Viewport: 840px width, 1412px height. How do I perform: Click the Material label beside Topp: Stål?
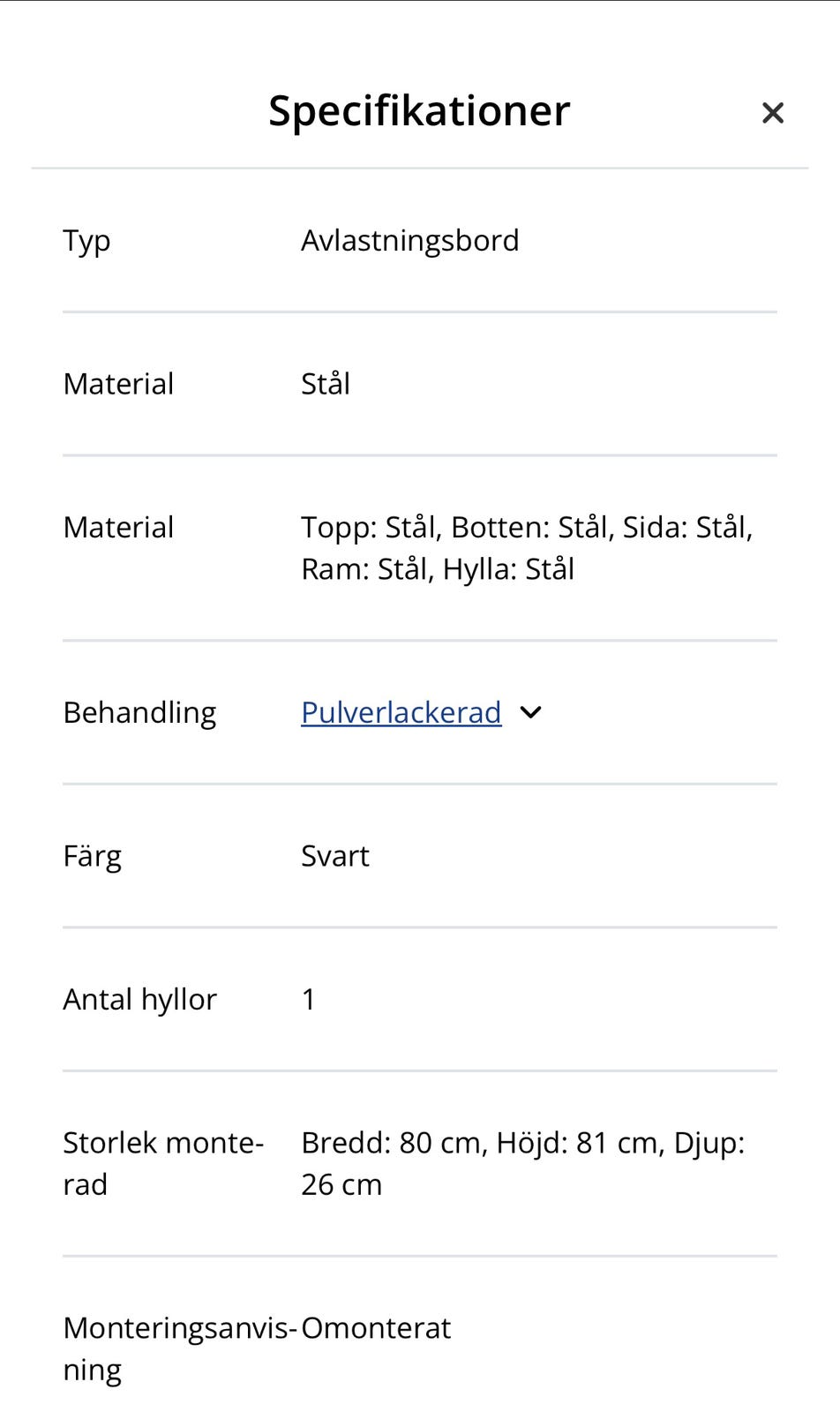point(118,527)
